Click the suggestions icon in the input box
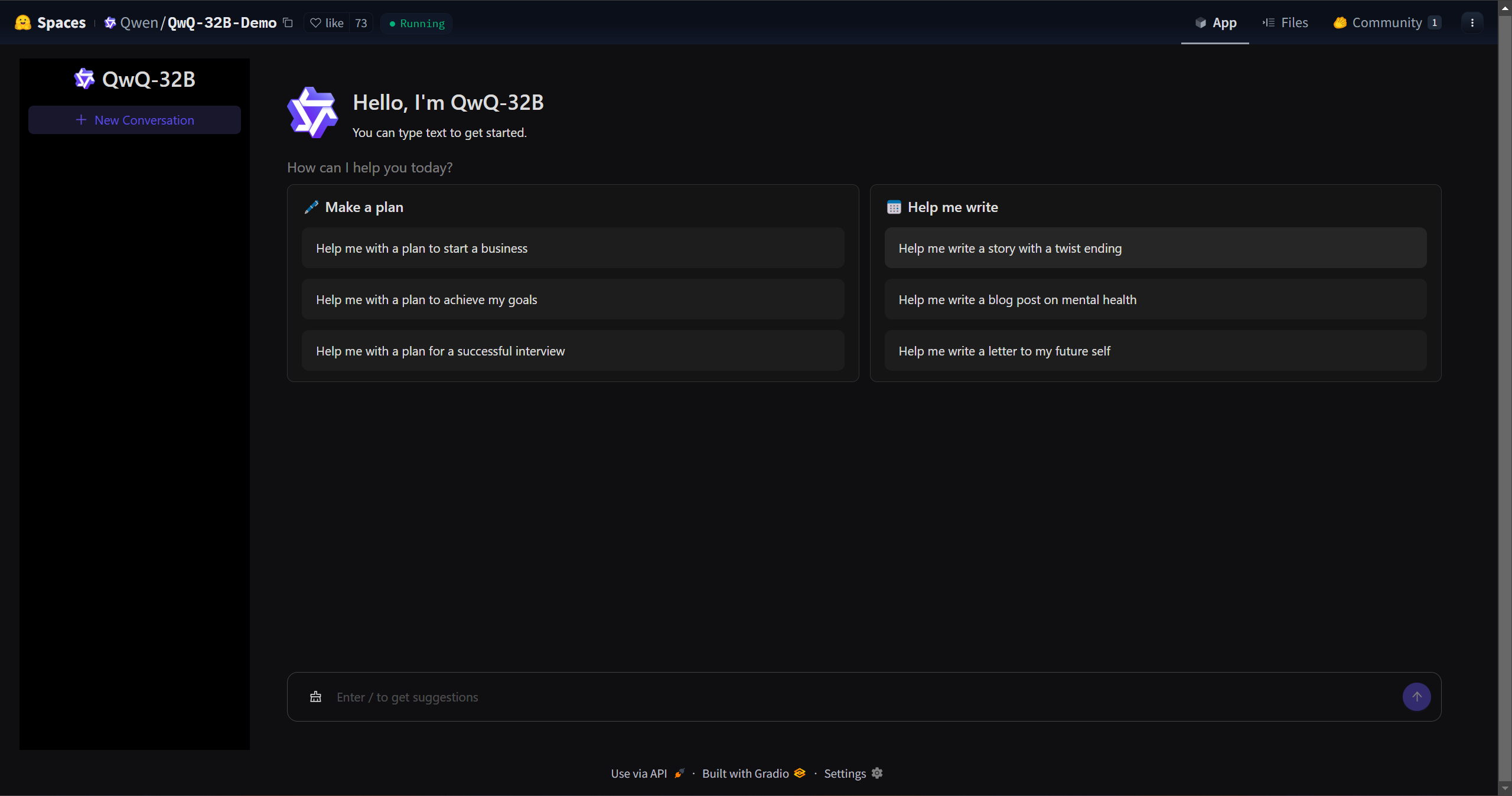The image size is (1512, 796). (x=316, y=697)
